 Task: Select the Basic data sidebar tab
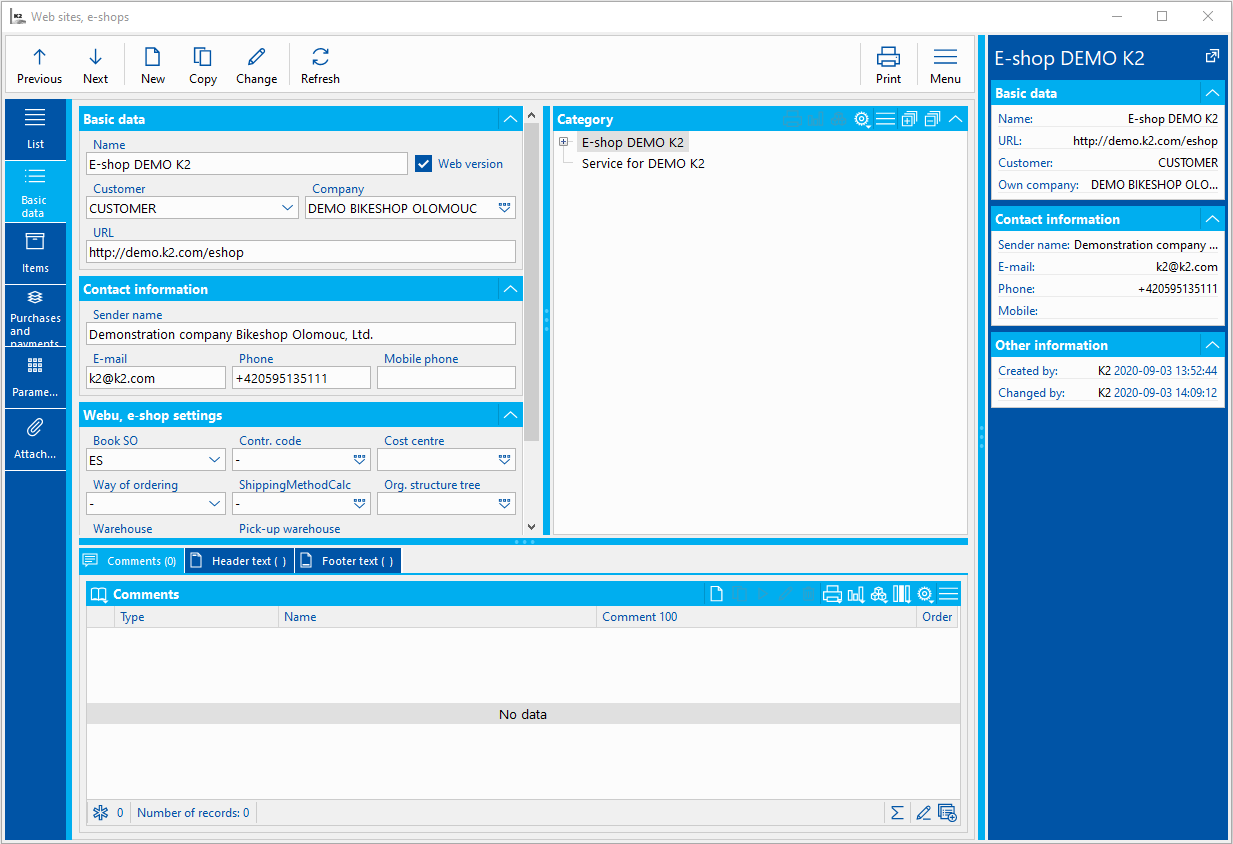pos(35,191)
